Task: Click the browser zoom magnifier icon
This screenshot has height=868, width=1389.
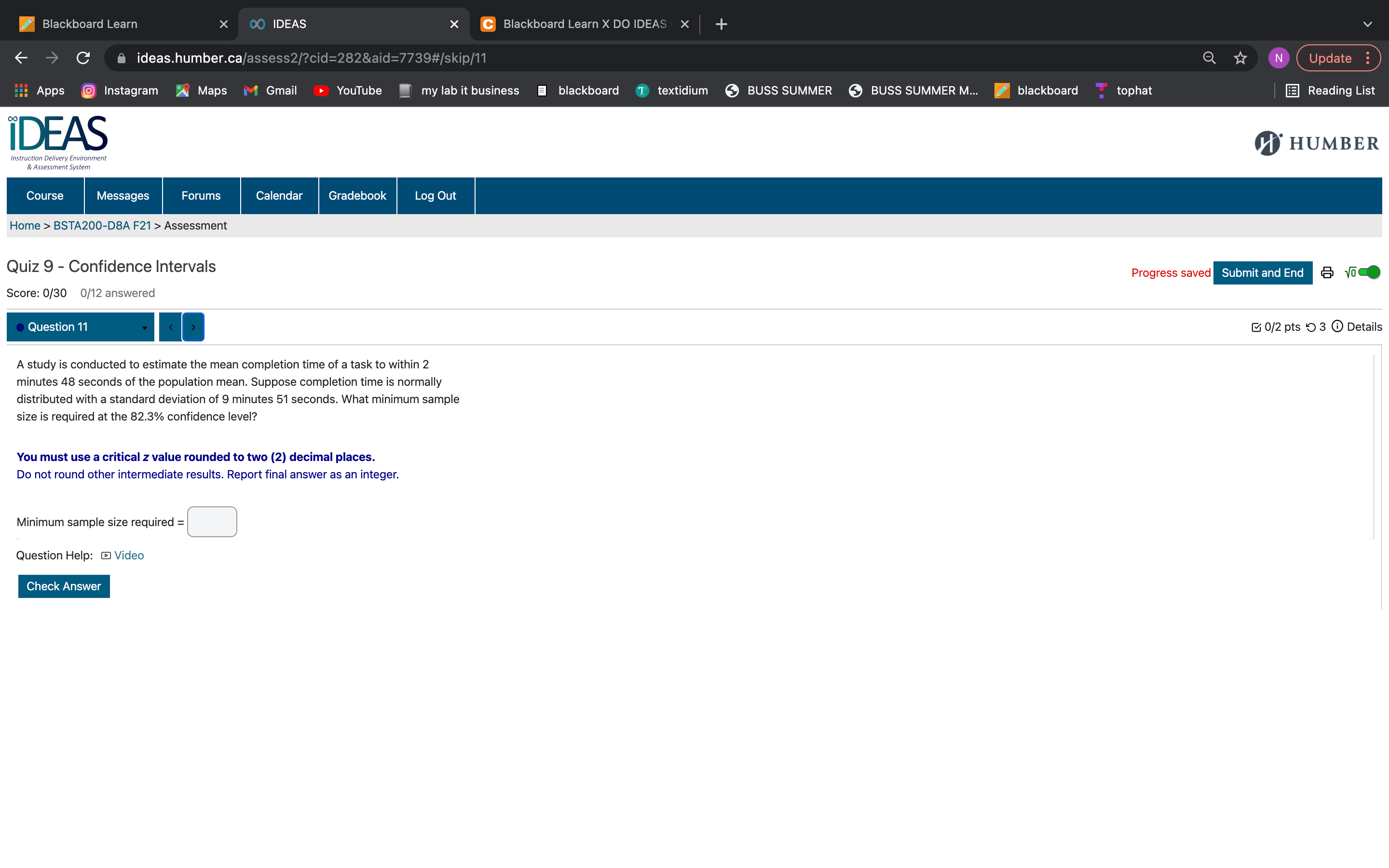Action: coord(1209,58)
